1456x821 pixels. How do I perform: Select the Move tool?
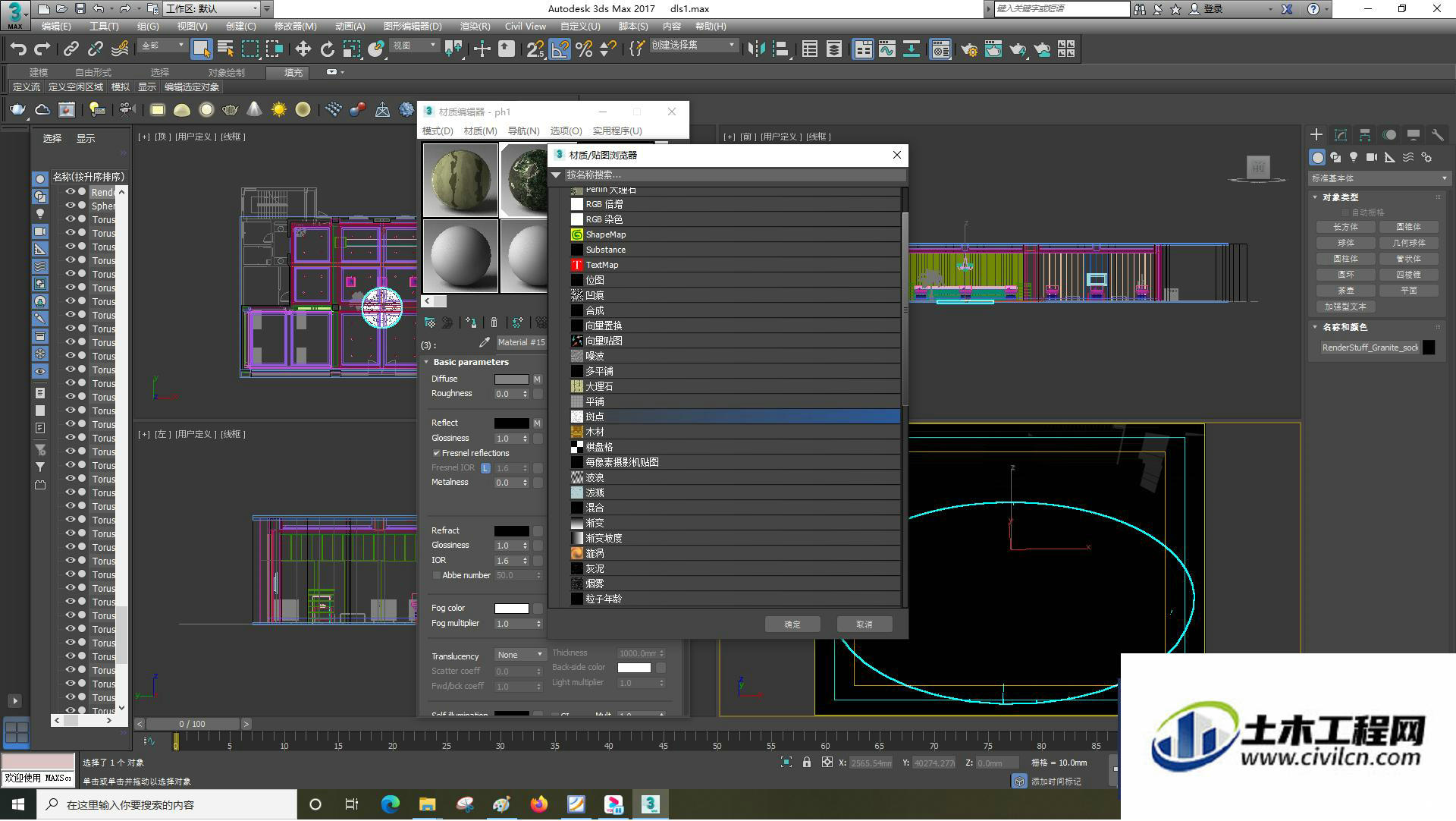click(x=303, y=49)
